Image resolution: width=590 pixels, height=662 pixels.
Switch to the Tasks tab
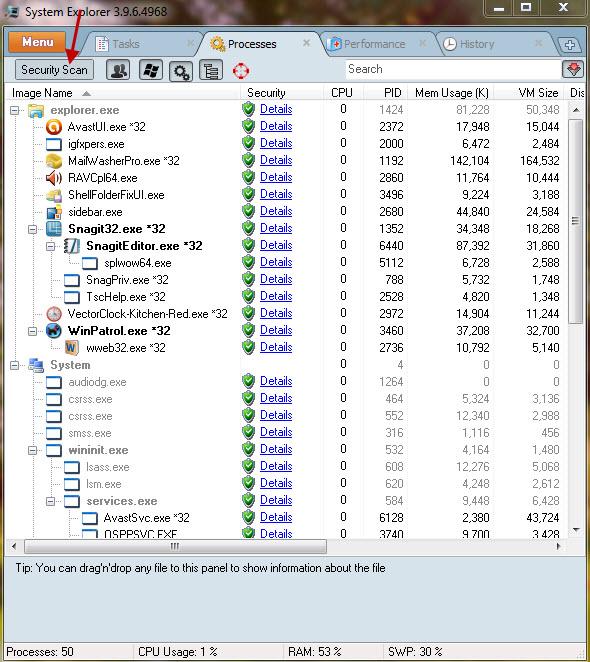coord(144,44)
